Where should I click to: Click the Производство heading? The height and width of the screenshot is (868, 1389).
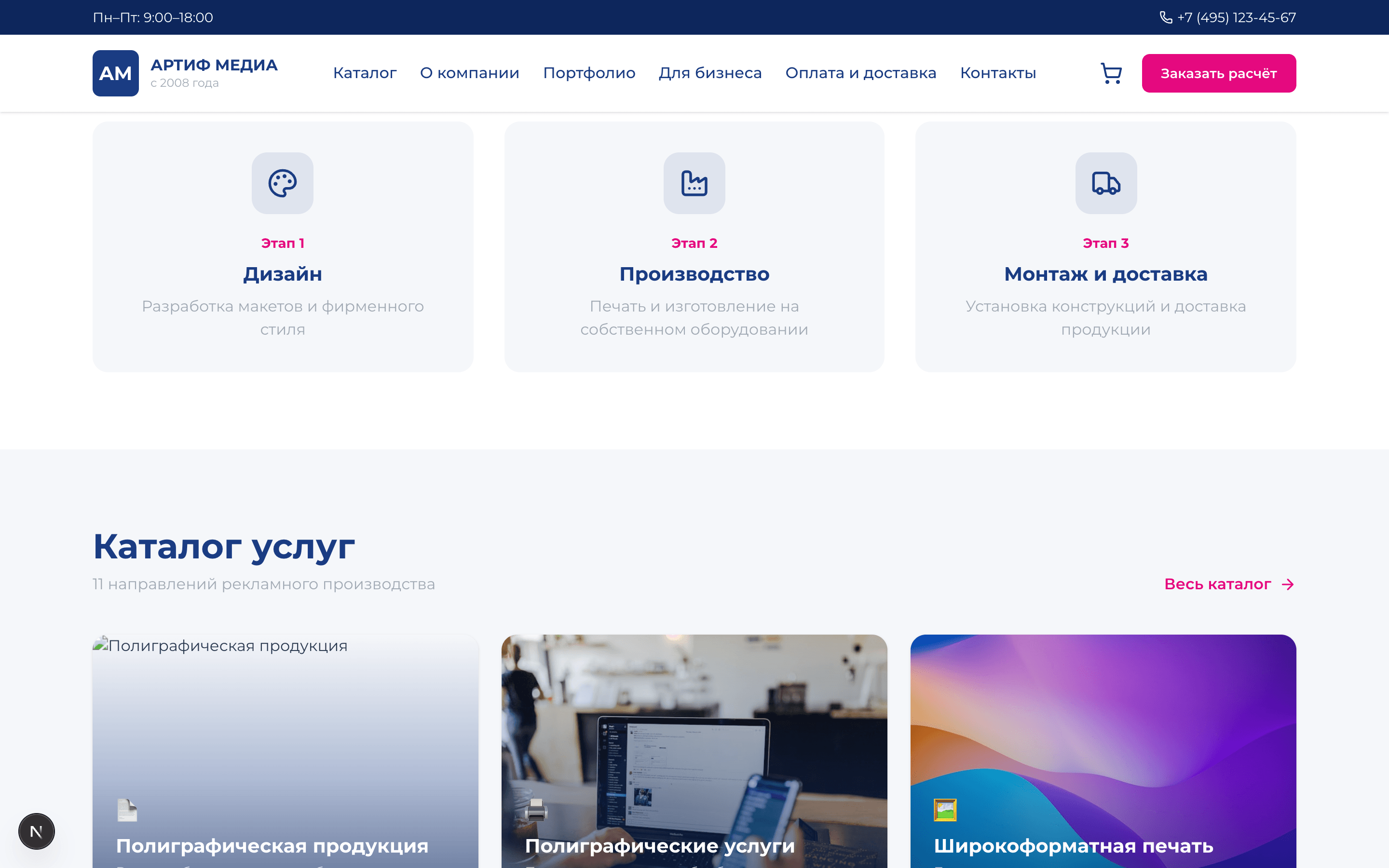(x=694, y=274)
